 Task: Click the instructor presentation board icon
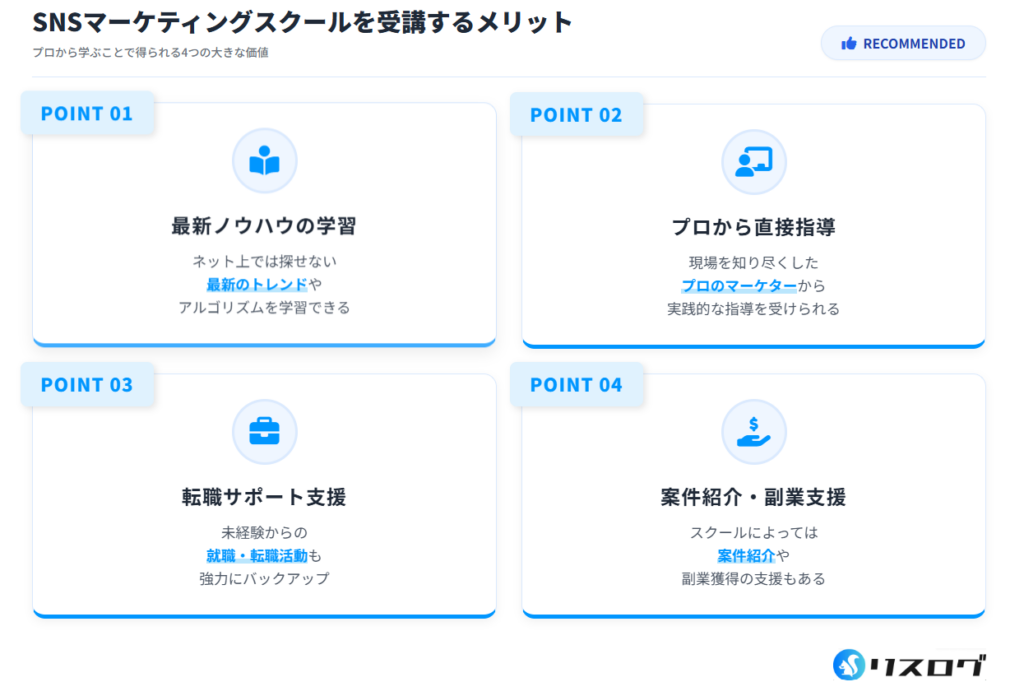point(754,162)
